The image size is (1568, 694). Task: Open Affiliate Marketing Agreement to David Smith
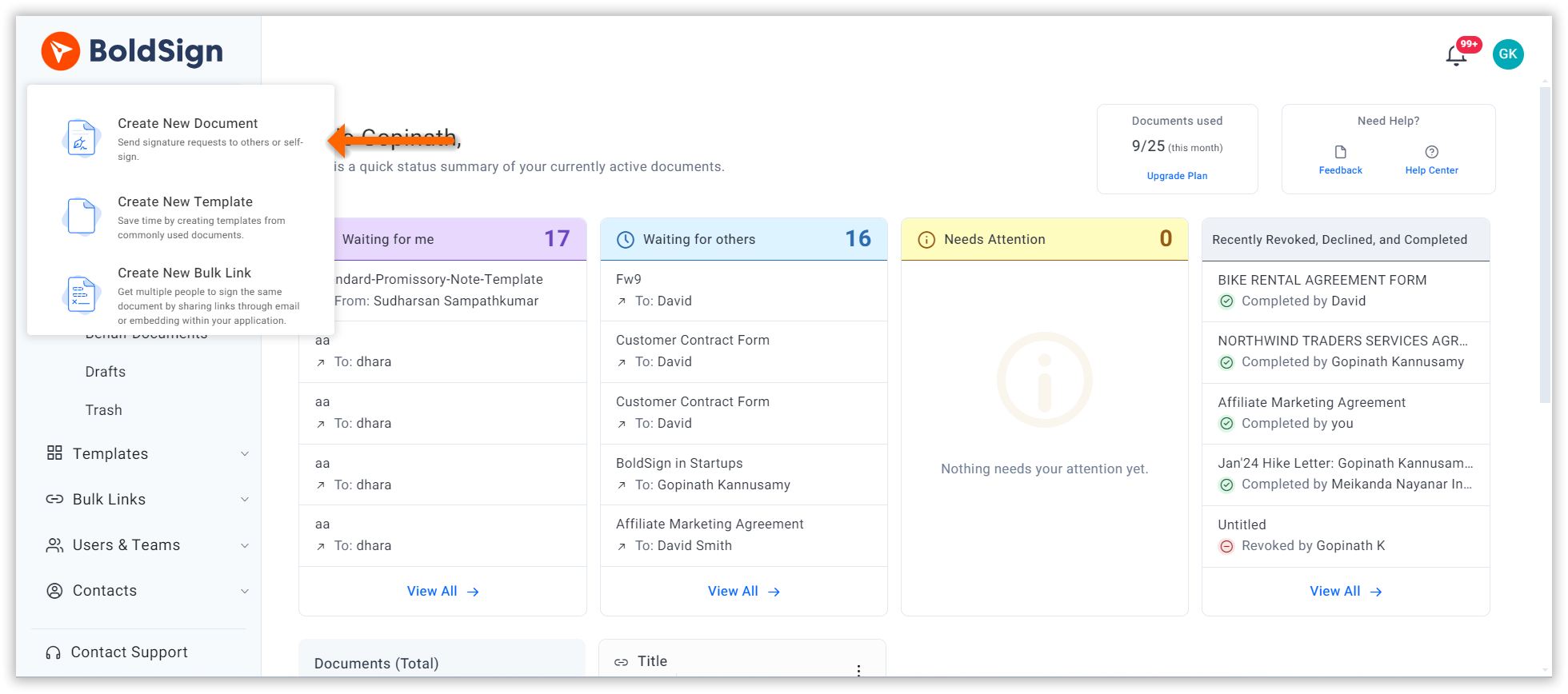pyautogui.click(x=743, y=535)
